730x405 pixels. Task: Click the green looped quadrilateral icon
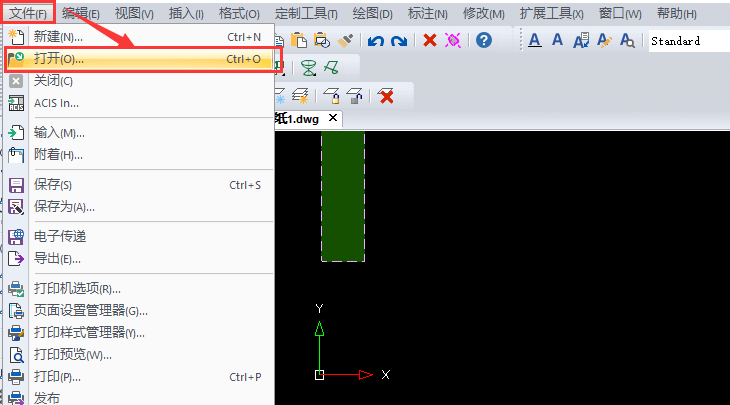tap(331, 68)
